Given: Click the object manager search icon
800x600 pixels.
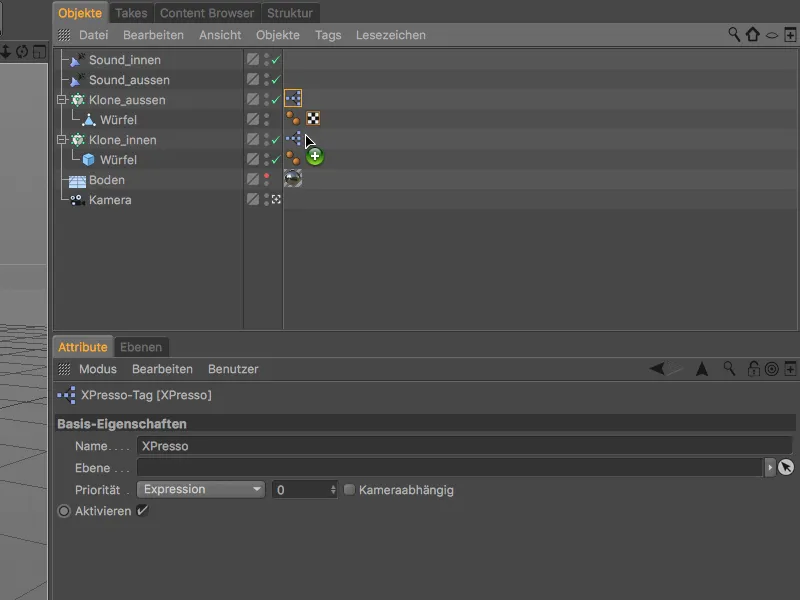Looking at the screenshot, I should click(734, 35).
